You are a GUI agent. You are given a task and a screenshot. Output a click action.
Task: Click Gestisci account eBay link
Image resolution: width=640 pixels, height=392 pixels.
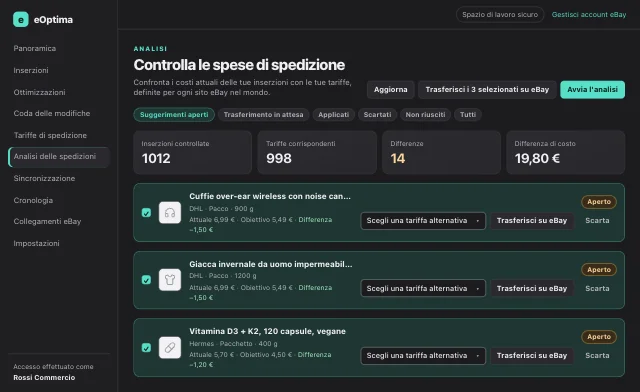tap(589, 15)
